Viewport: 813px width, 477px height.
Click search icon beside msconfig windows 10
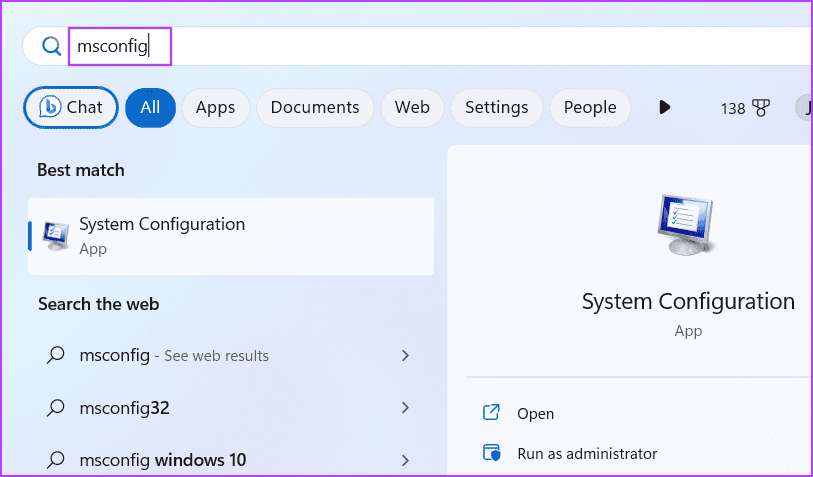[55, 459]
